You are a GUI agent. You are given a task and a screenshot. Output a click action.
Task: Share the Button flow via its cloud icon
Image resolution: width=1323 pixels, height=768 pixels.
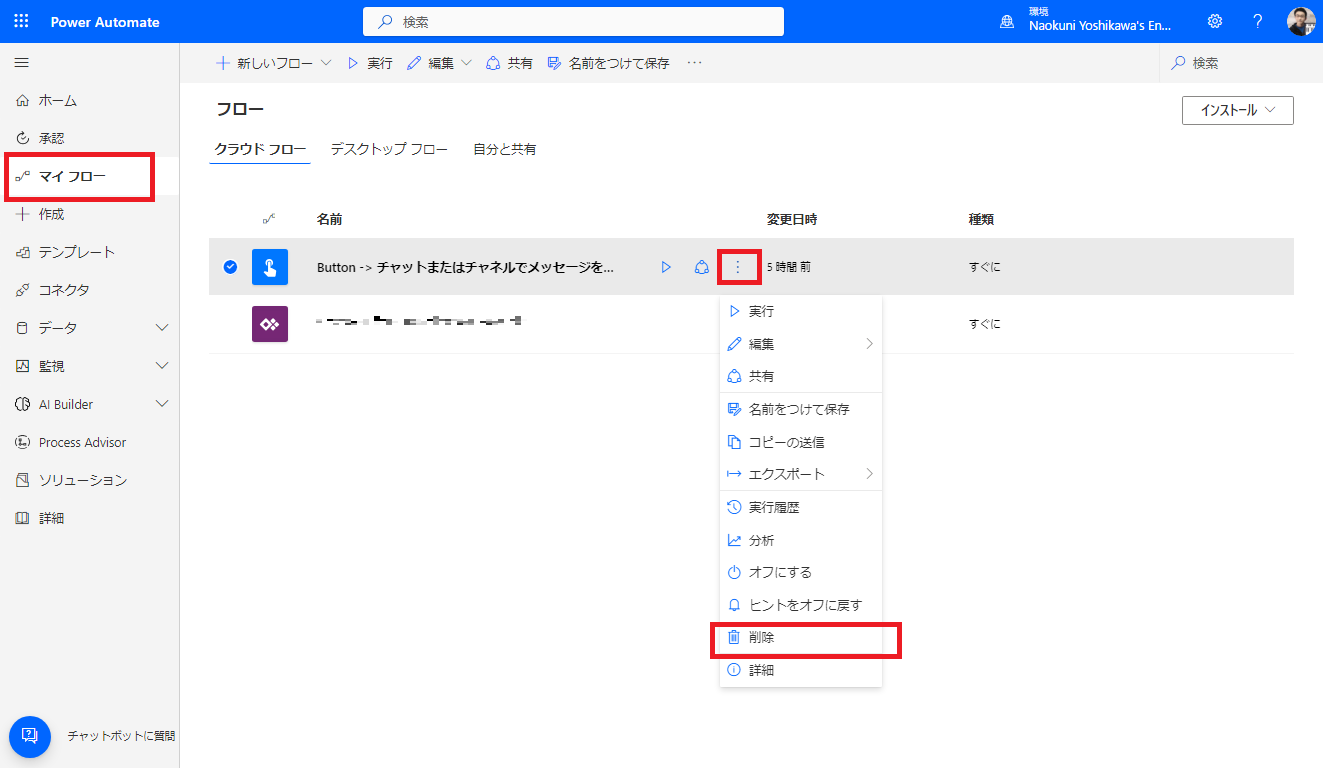[x=701, y=266]
